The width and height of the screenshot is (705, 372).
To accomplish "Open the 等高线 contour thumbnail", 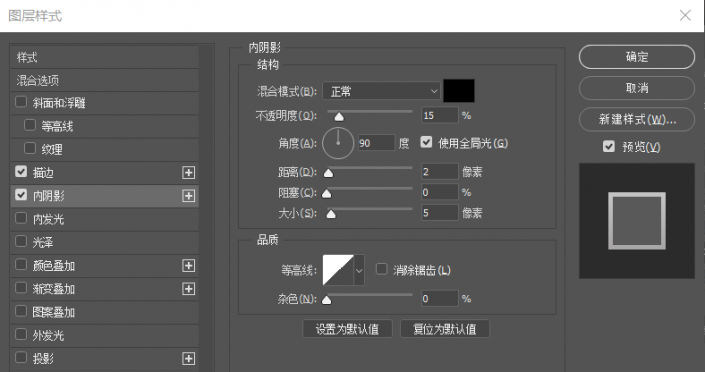I will click(x=338, y=270).
